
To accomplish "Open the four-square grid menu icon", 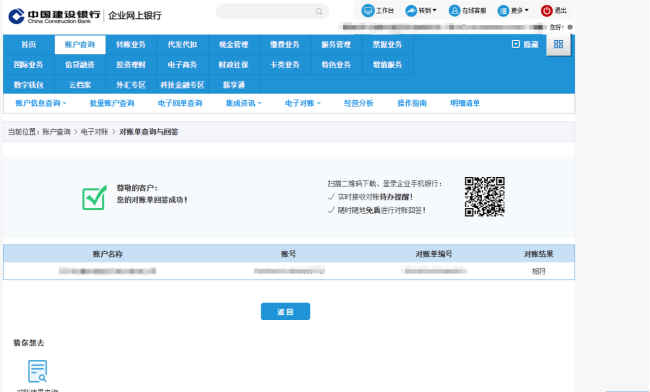I will [558, 44].
